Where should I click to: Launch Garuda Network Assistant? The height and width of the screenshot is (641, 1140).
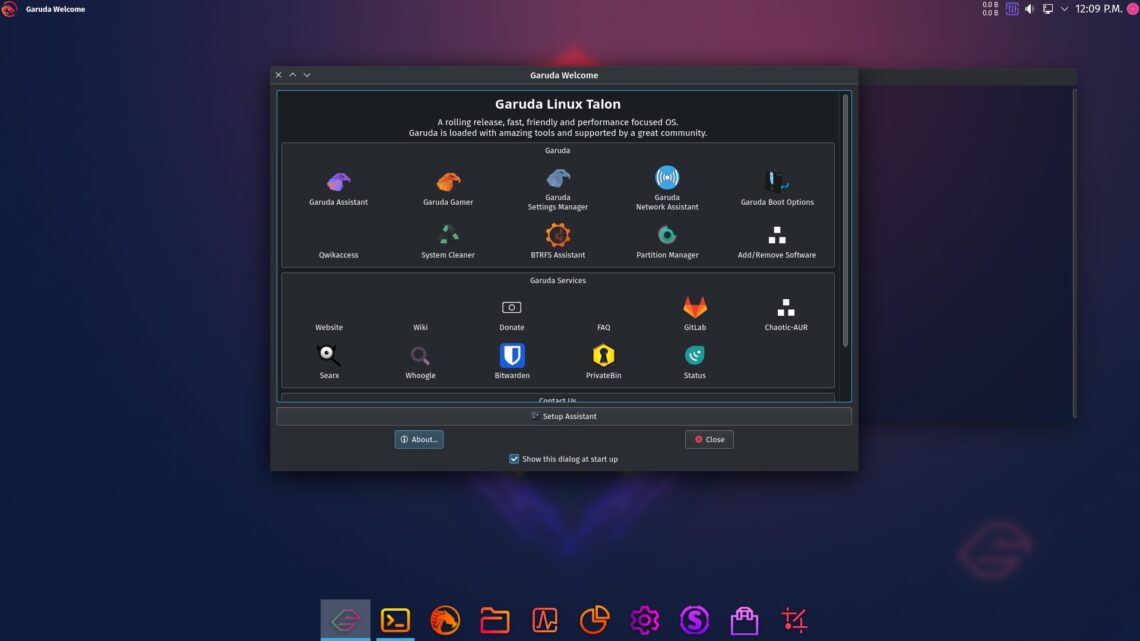pyautogui.click(x=666, y=185)
